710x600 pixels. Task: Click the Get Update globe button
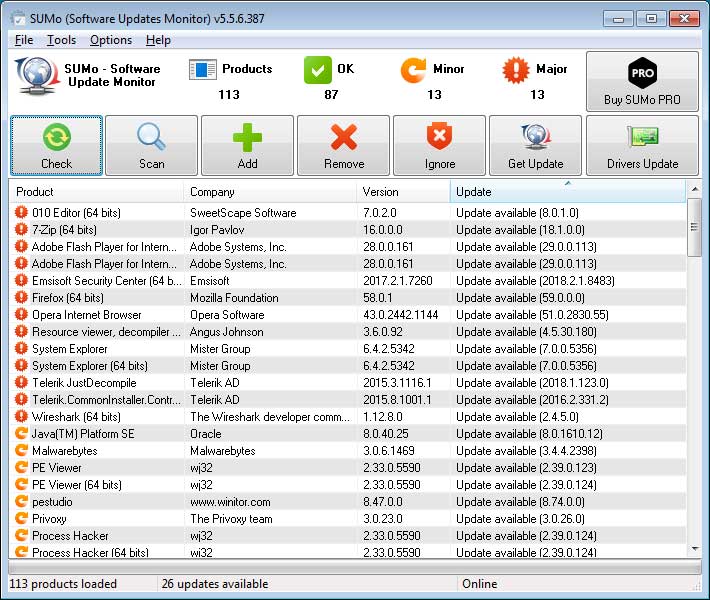(536, 145)
